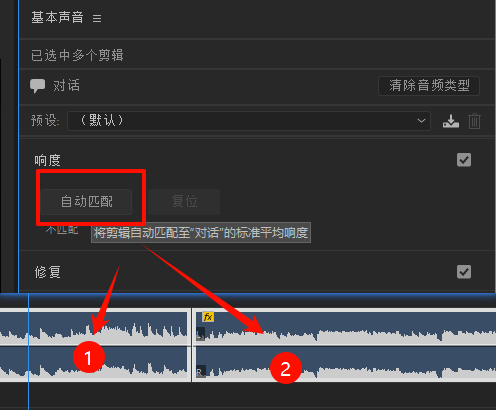This screenshot has height=410, width=496.
Task: Toggle the 响度 checkbox
Action: pyautogui.click(x=464, y=160)
